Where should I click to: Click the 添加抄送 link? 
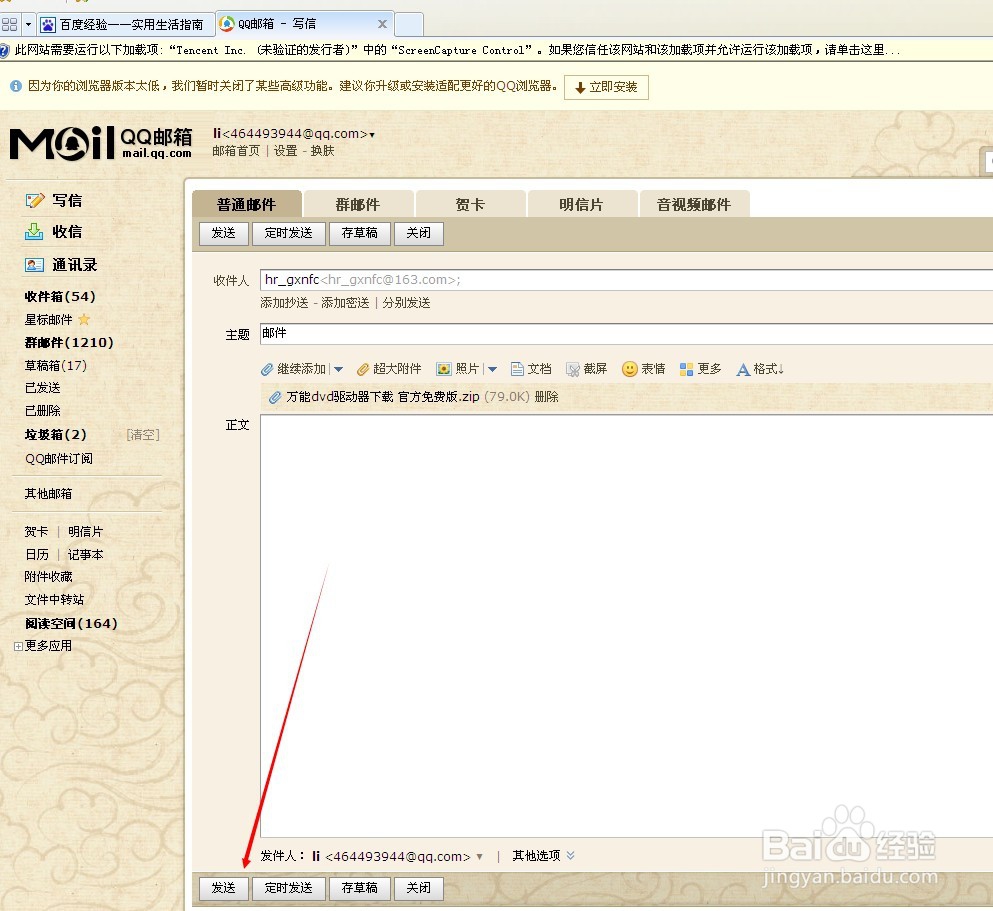(284, 303)
